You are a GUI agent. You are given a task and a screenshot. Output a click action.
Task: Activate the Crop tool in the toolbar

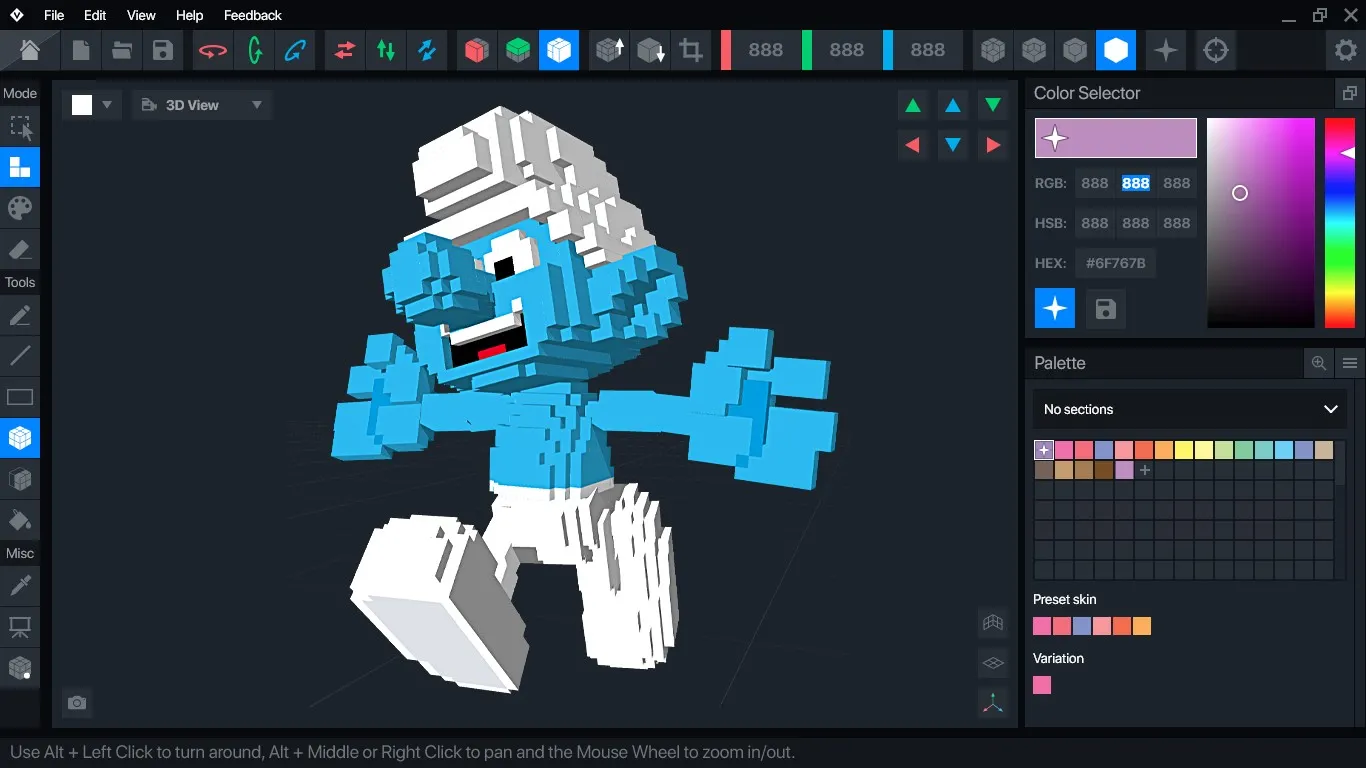click(691, 50)
